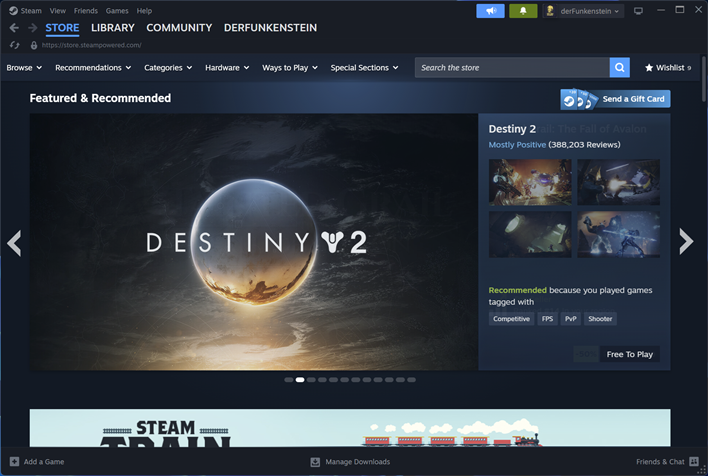708x476 pixels.
Task: Select the STORE tab
Action: click(62, 28)
